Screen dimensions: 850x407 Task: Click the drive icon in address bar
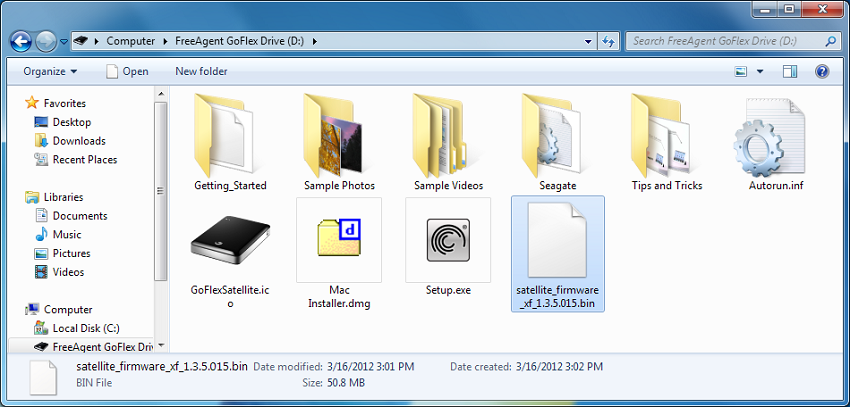point(81,41)
